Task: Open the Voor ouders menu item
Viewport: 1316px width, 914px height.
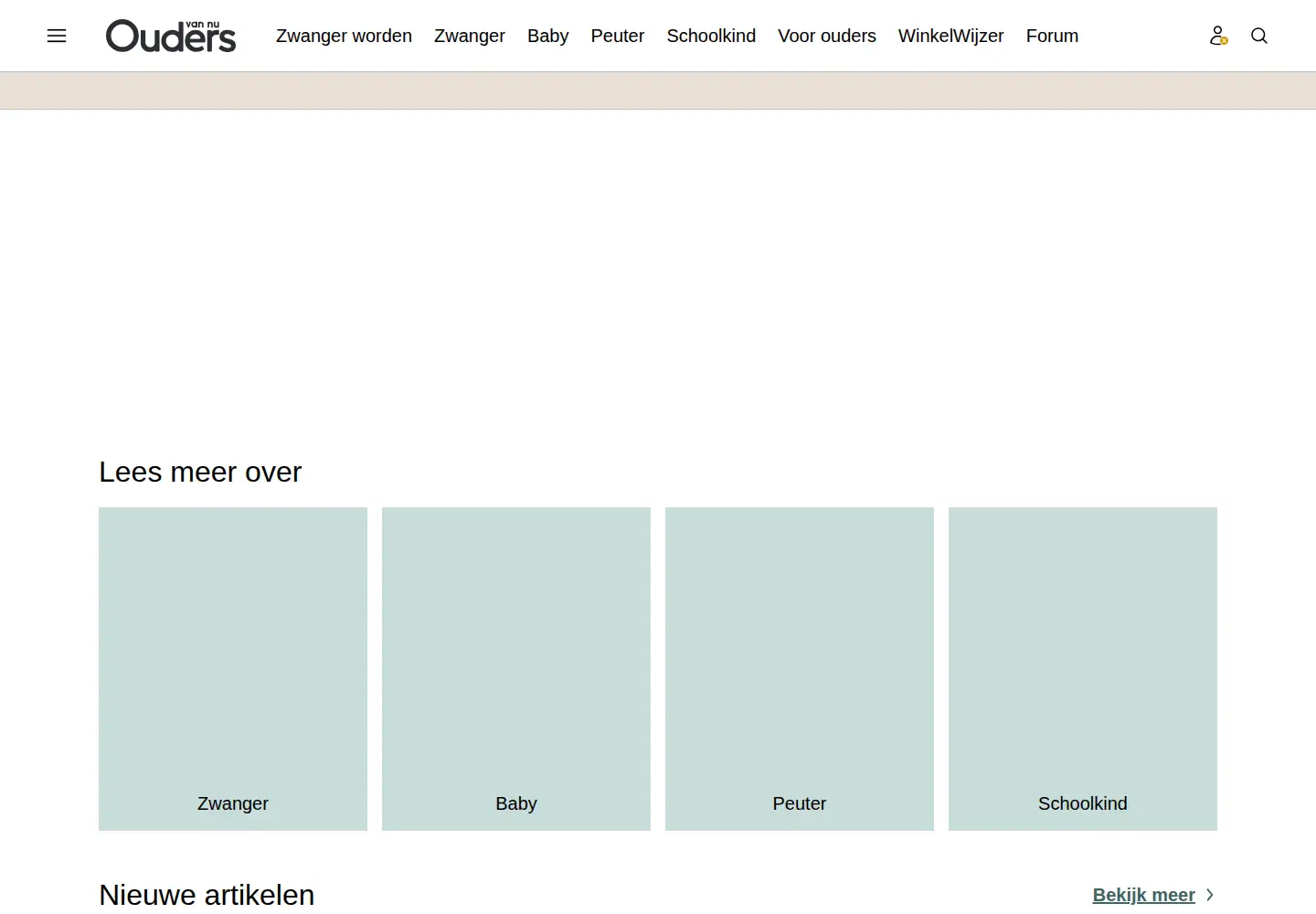Action: click(827, 36)
